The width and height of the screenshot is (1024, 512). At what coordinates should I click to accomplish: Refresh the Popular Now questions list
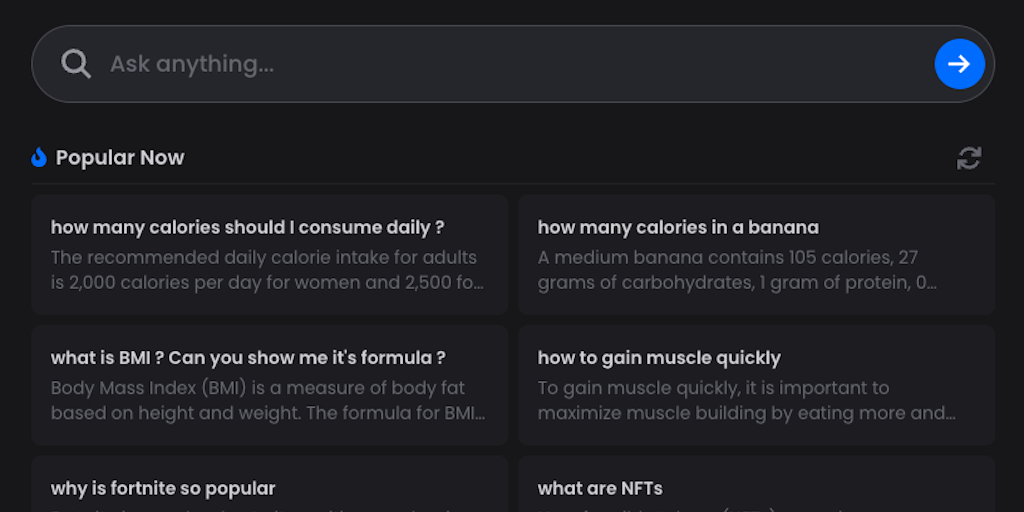(968, 158)
